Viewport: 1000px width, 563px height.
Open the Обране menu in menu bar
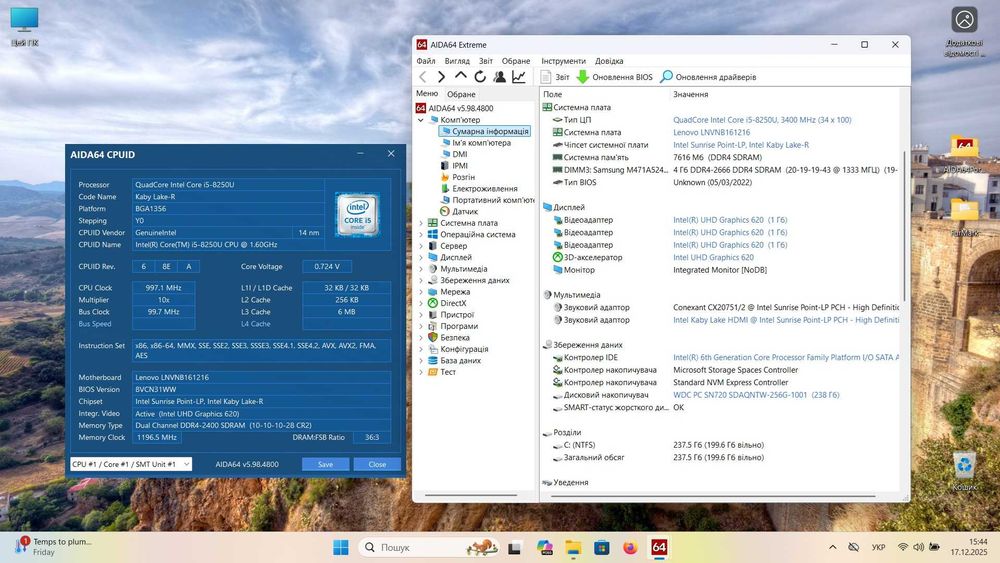[x=515, y=61]
